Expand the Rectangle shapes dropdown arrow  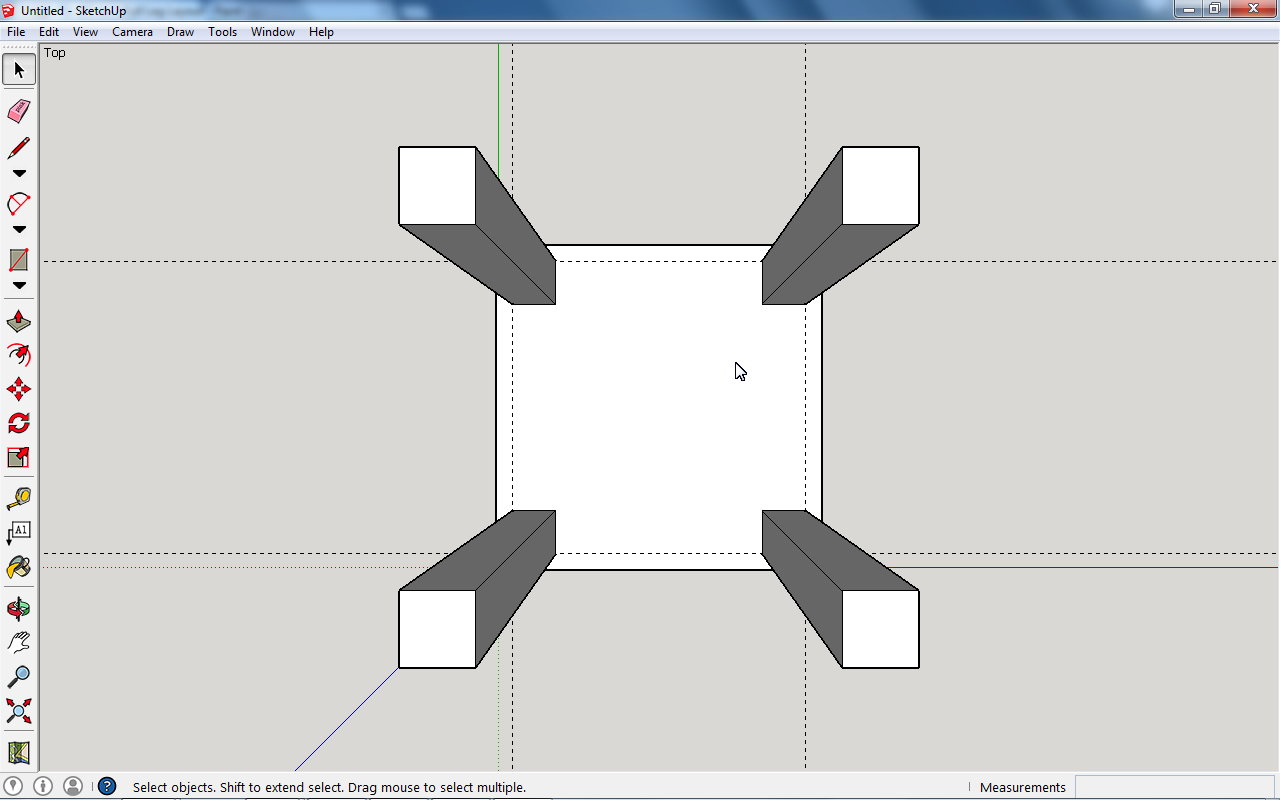(x=19, y=286)
